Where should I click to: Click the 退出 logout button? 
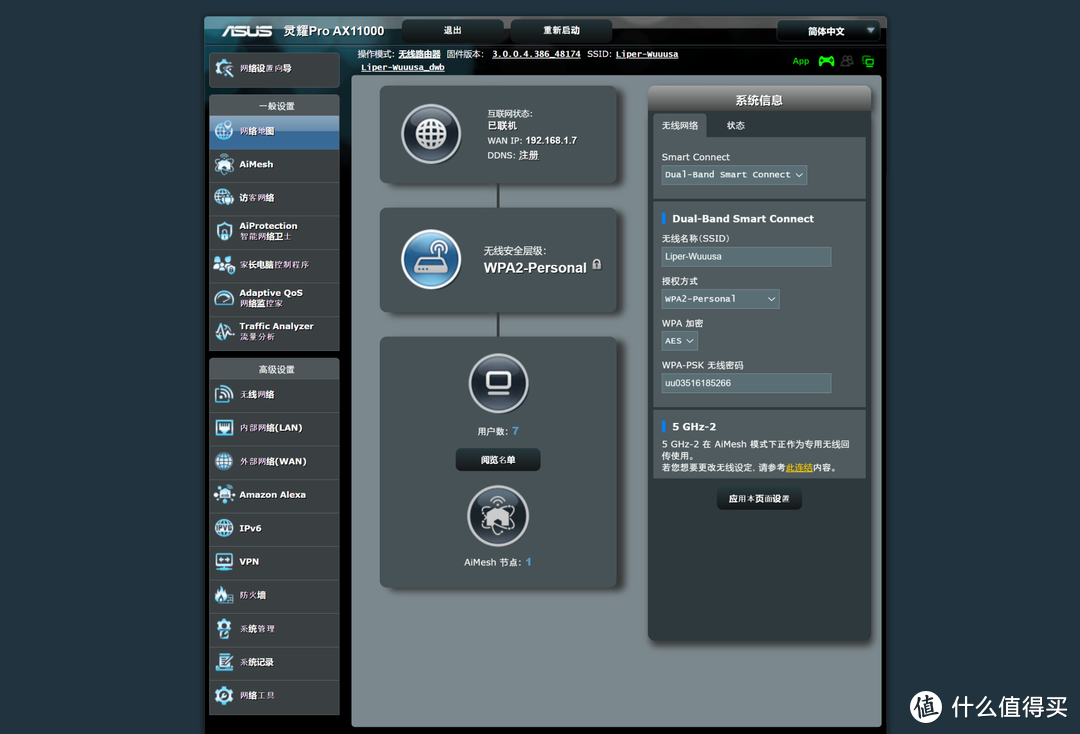click(x=453, y=30)
